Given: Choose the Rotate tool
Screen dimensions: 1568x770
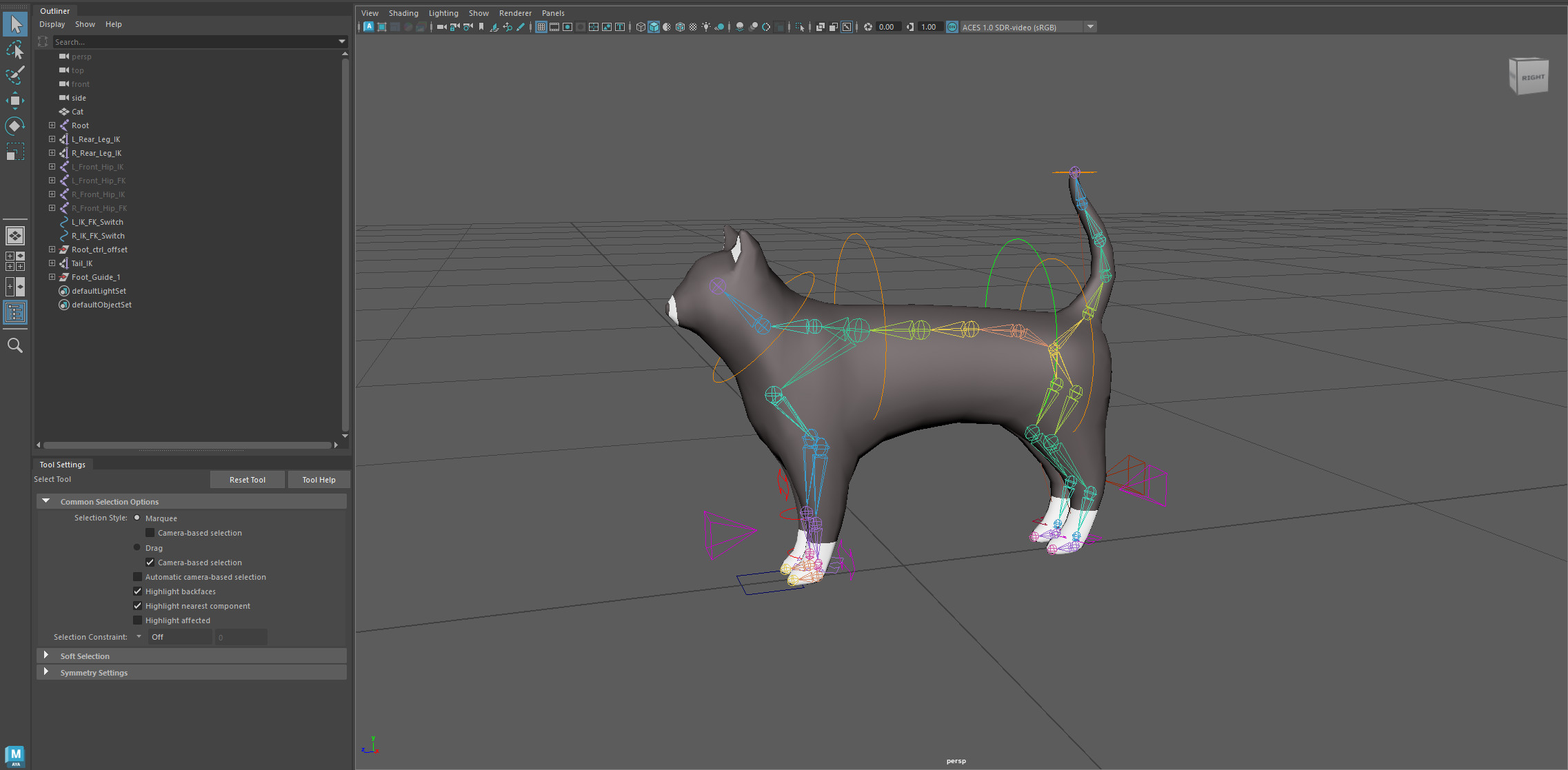Looking at the screenshot, I should [15, 126].
